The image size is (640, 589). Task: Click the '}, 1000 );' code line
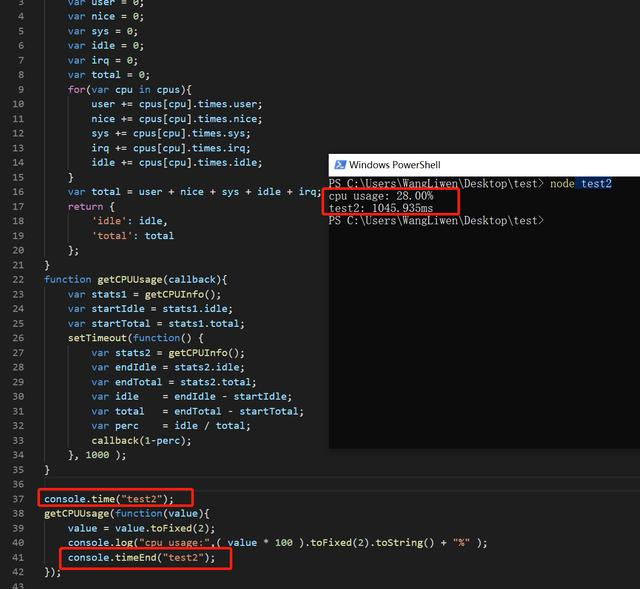click(97, 455)
